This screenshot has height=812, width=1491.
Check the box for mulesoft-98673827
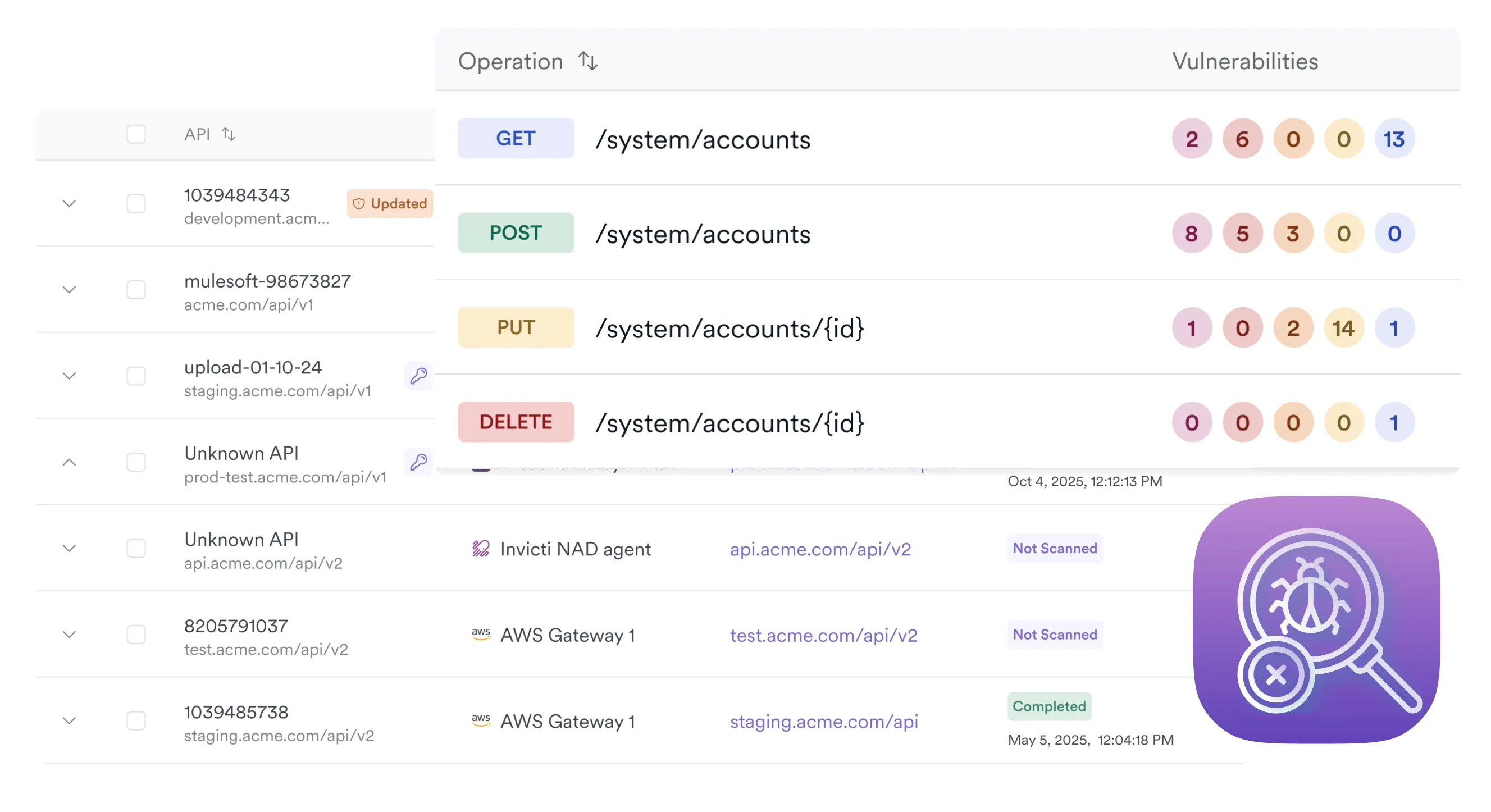click(x=136, y=289)
